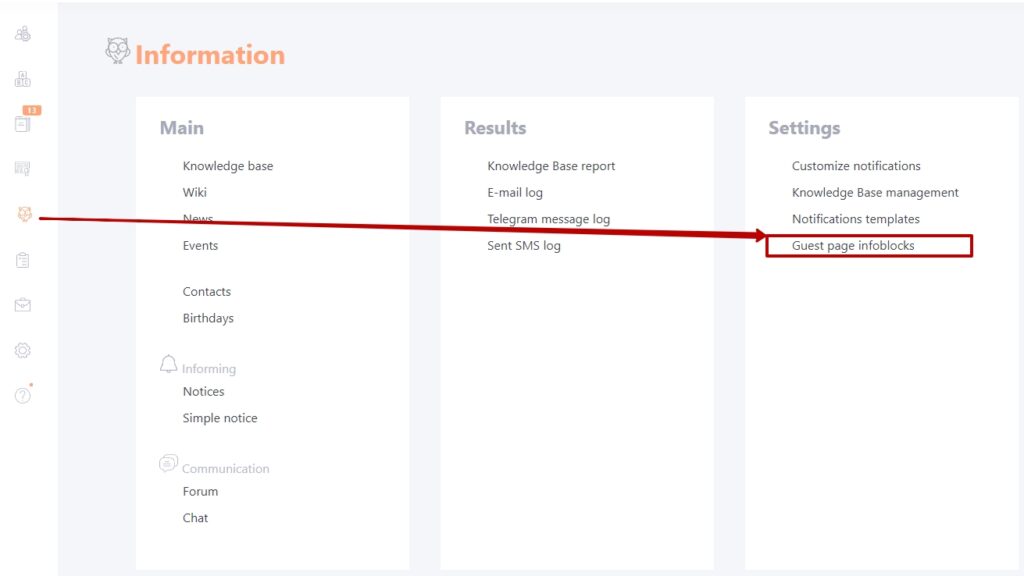
Task: Click the ABC blocks sidebar icon
Action: point(23,79)
